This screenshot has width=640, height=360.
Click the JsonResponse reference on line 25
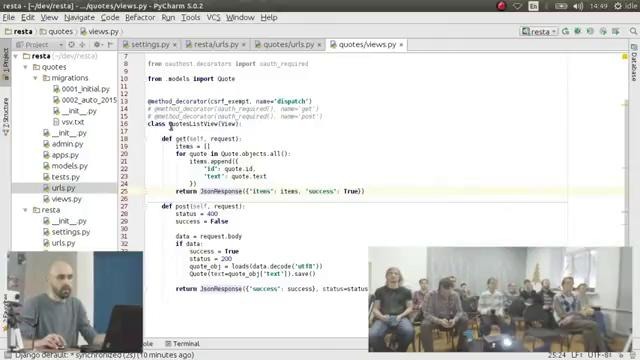(221, 191)
